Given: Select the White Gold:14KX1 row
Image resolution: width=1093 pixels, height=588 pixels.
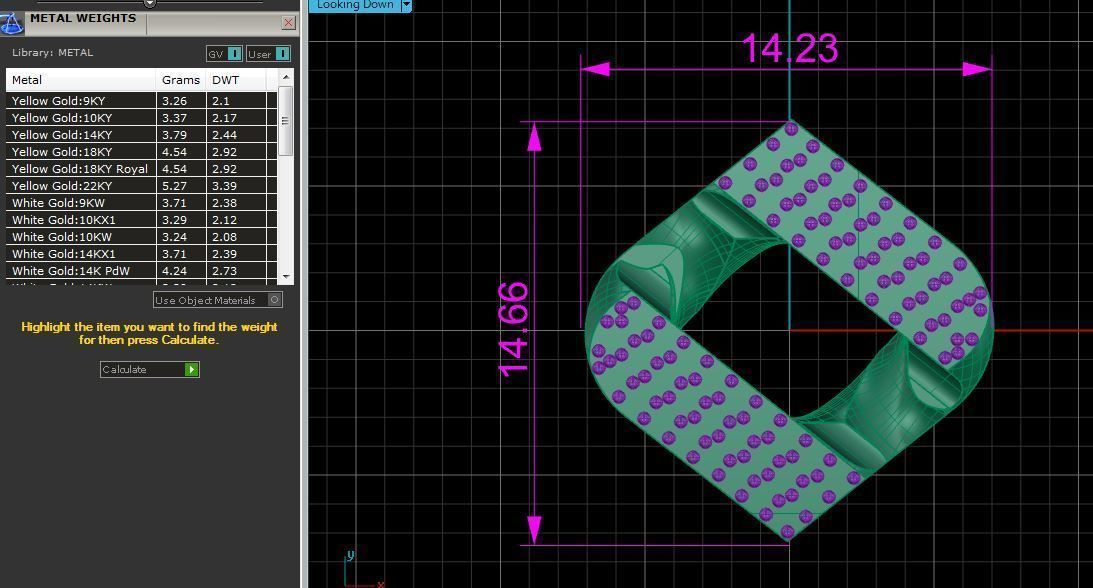Looking at the screenshot, I should tap(142, 254).
